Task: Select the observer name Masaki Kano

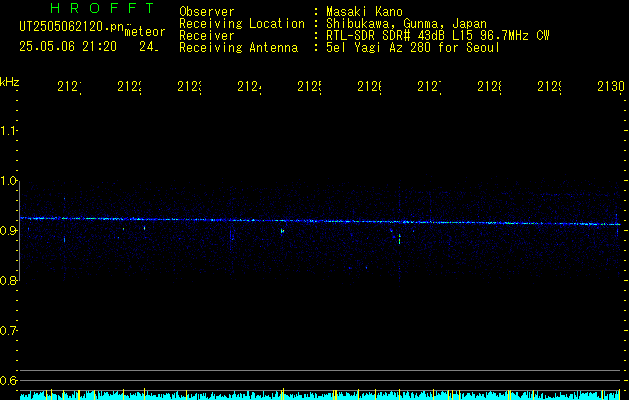Action: (364, 12)
